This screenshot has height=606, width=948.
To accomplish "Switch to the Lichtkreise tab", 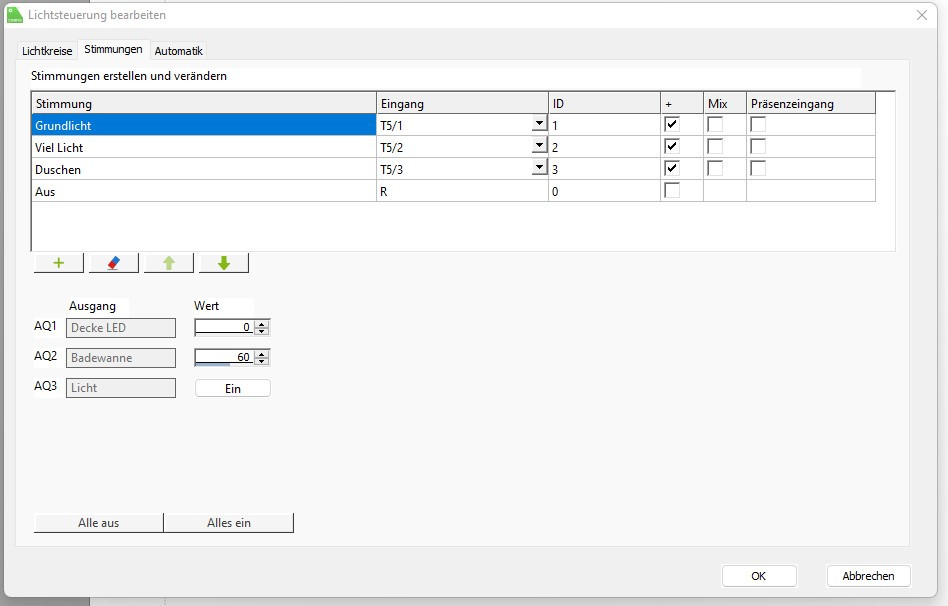I will coord(48,51).
